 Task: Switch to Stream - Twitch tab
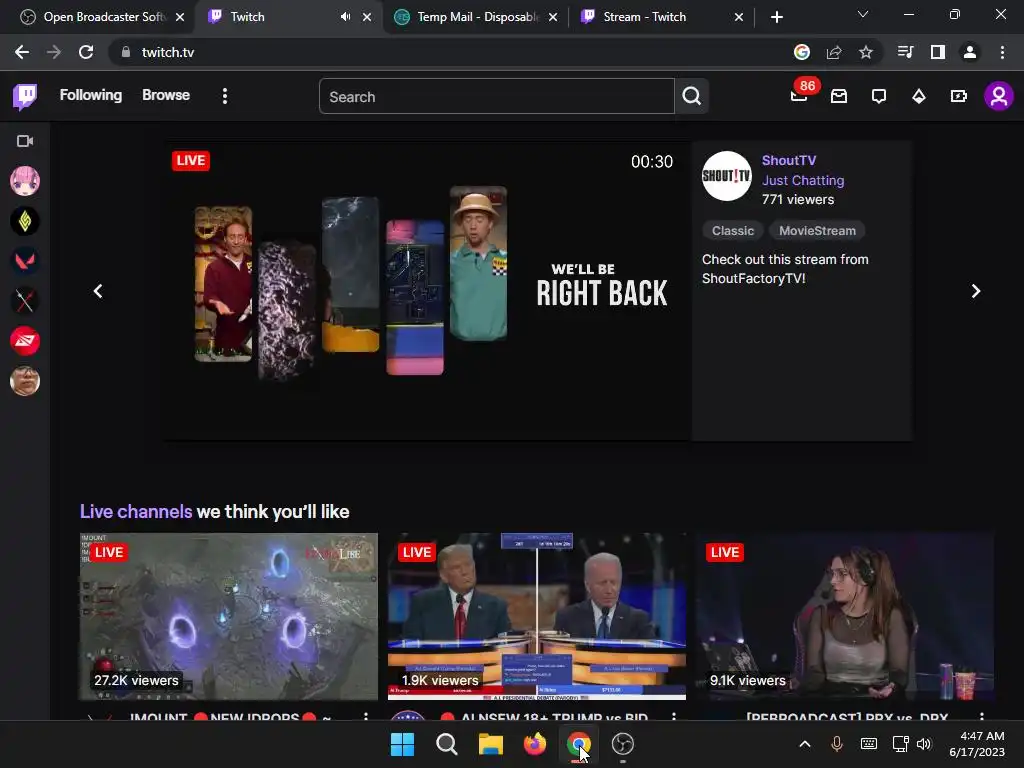point(662,17)
